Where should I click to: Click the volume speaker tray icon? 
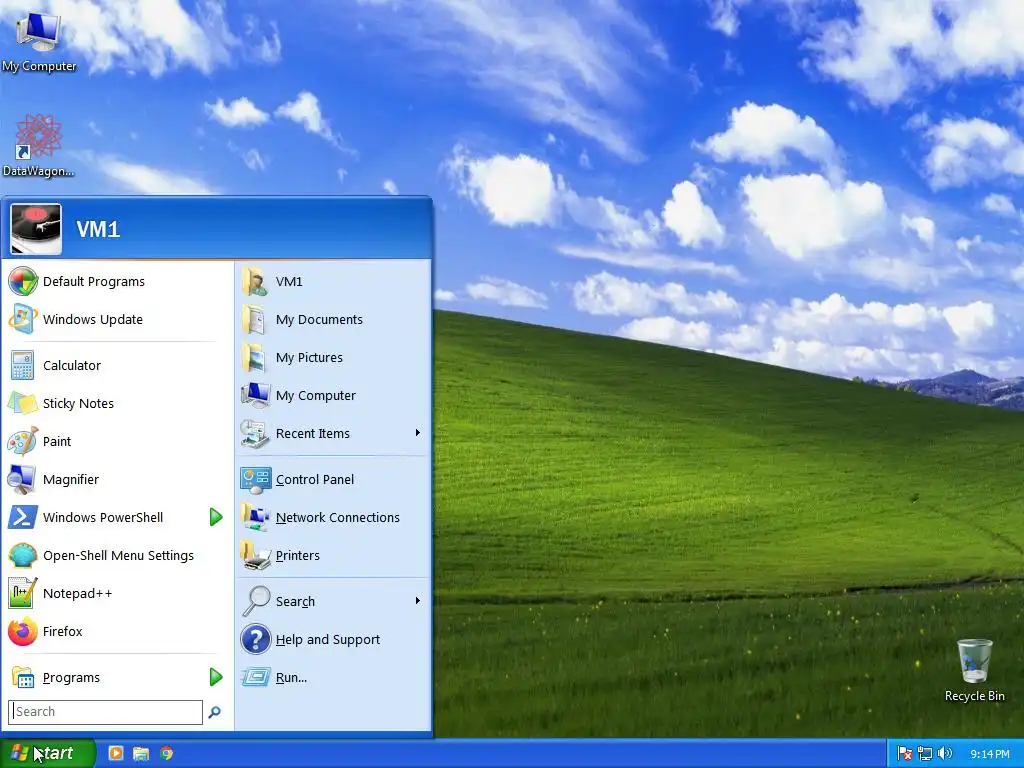point(944,754)
